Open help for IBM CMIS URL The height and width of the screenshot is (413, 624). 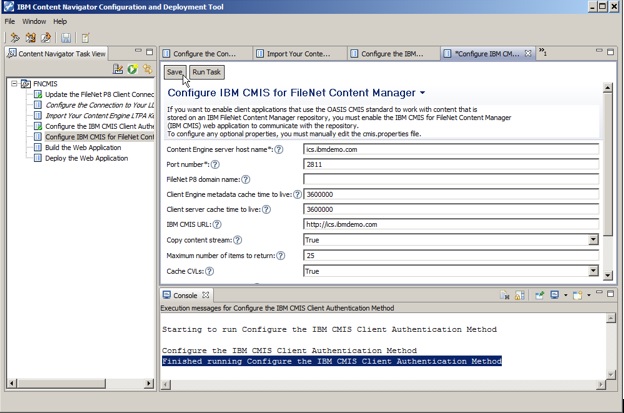point(217,224)
